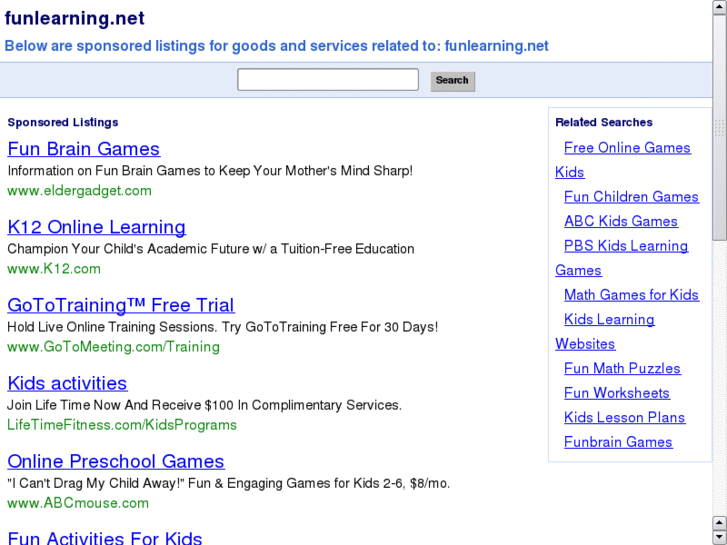Open PBS Kids Learning related search

[626, 246]
